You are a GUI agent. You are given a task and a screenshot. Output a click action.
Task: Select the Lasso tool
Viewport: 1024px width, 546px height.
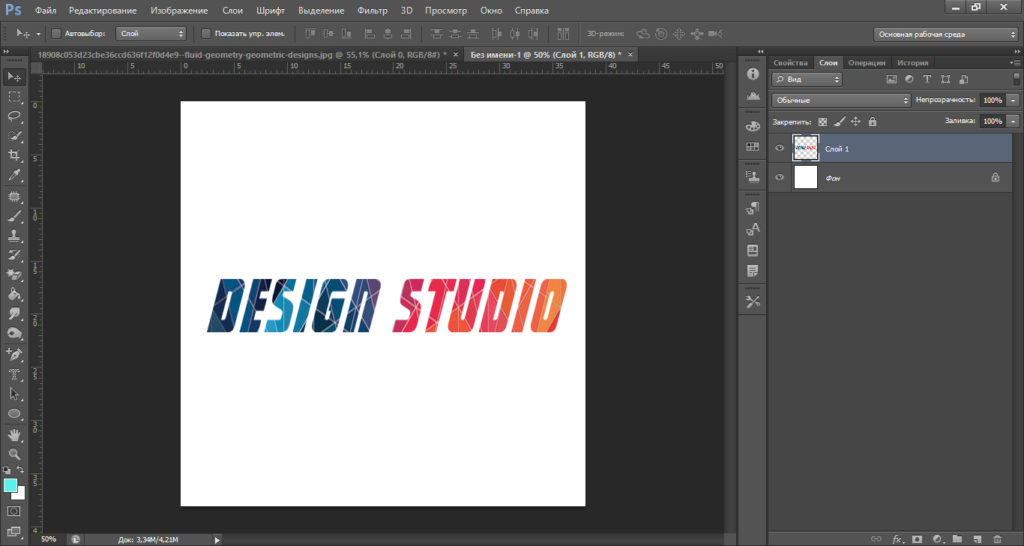click(14, 116)
